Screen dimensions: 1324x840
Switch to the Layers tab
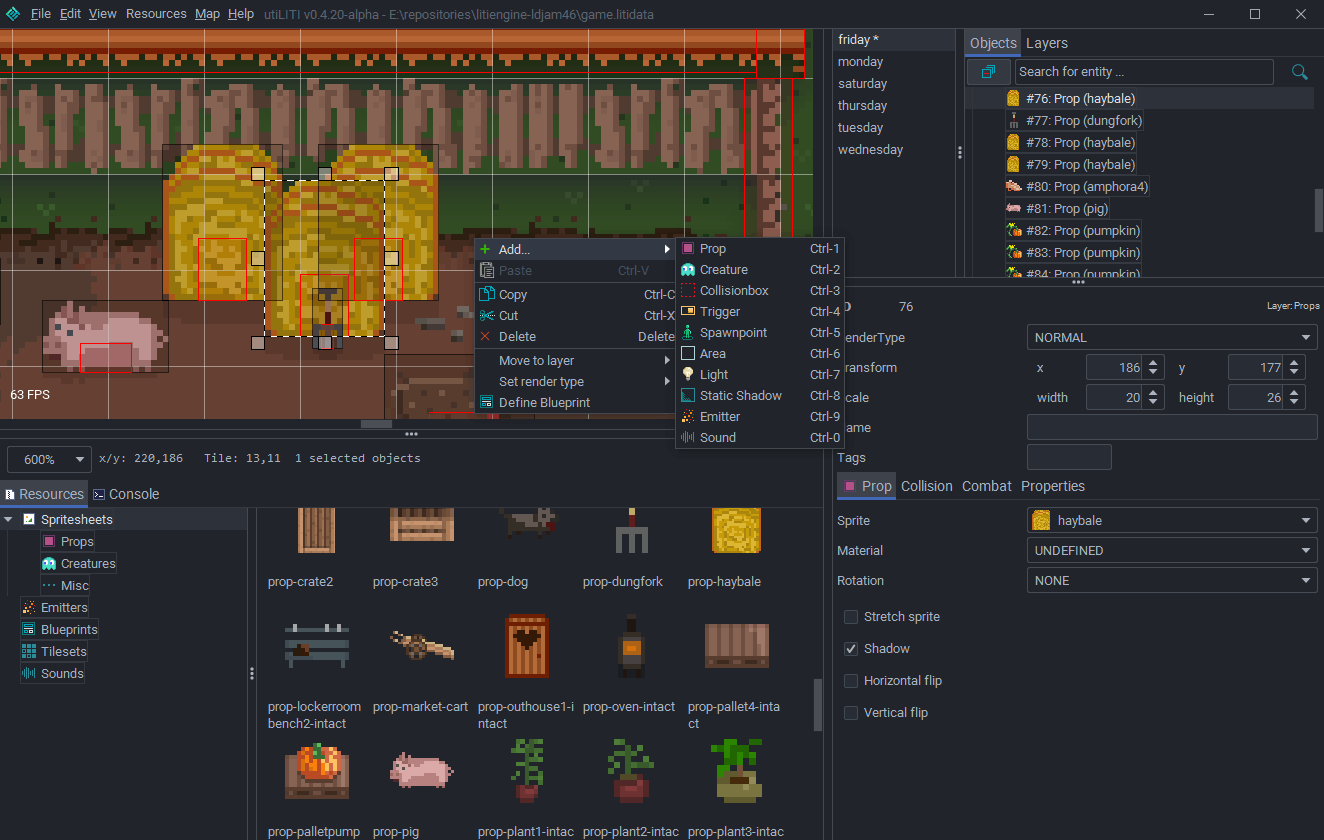tap(1047, 43)
